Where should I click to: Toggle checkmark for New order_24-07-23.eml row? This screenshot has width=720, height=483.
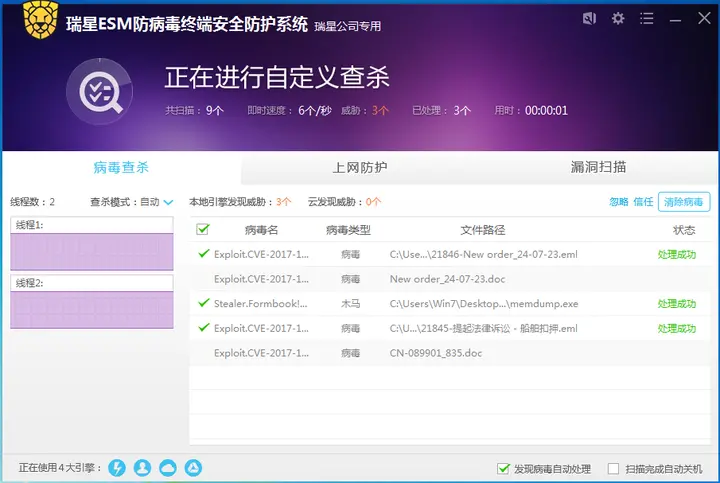(204, 254)
